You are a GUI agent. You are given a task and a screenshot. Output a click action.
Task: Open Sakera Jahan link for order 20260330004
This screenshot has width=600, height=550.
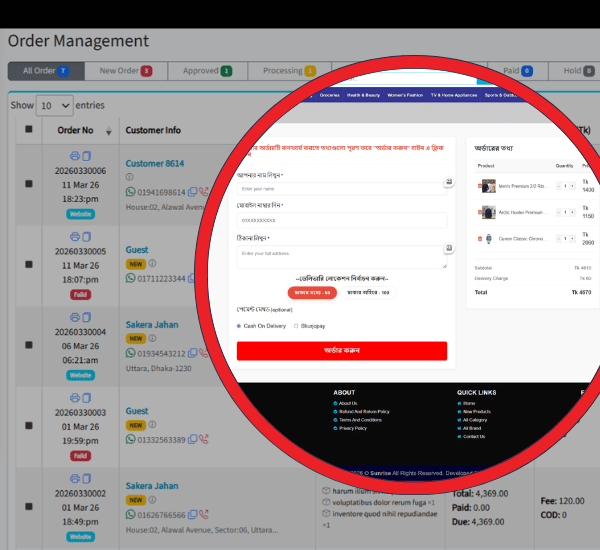point(152,325)
